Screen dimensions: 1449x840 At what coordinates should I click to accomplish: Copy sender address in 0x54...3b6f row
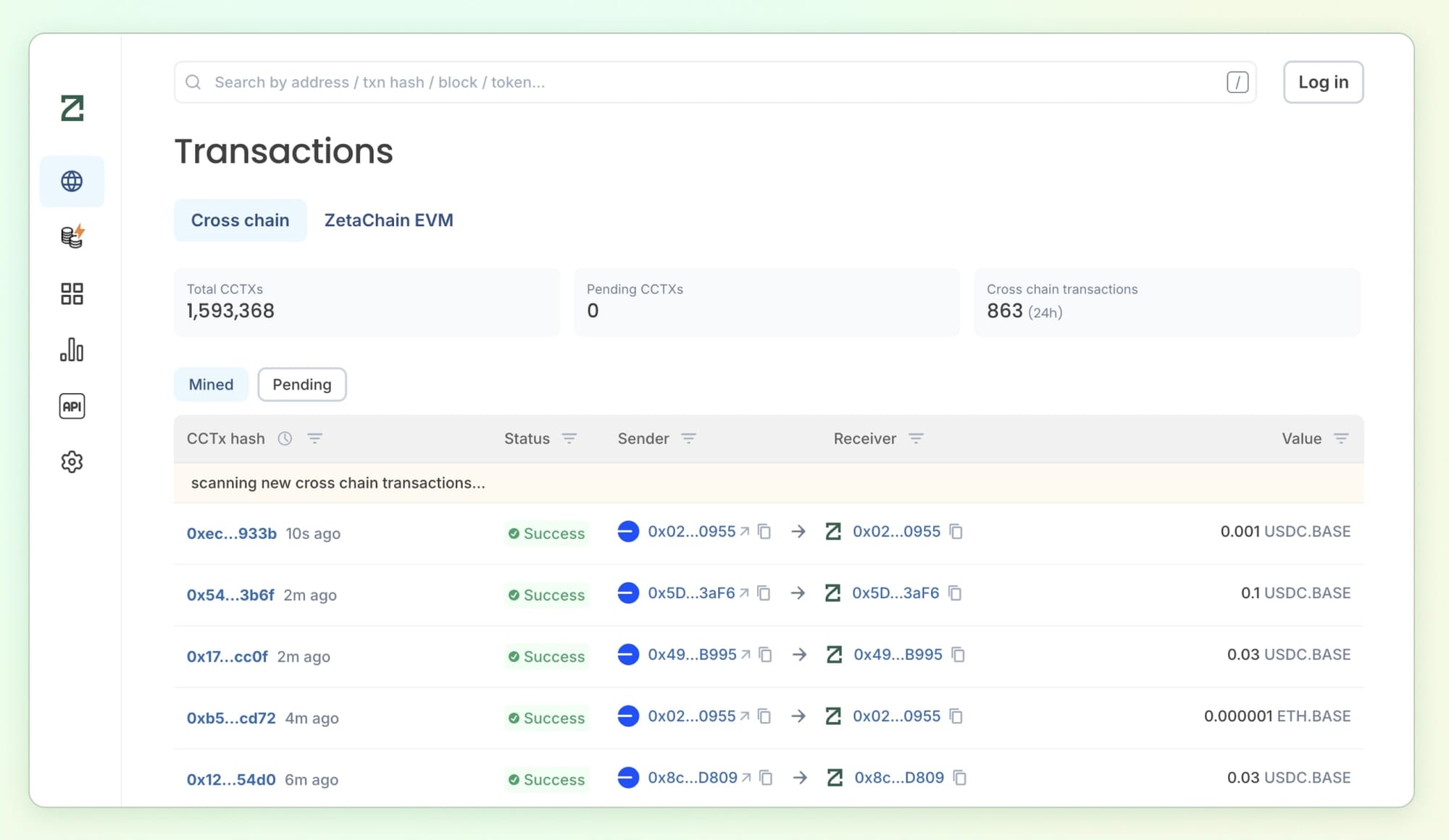pos(764,593)
